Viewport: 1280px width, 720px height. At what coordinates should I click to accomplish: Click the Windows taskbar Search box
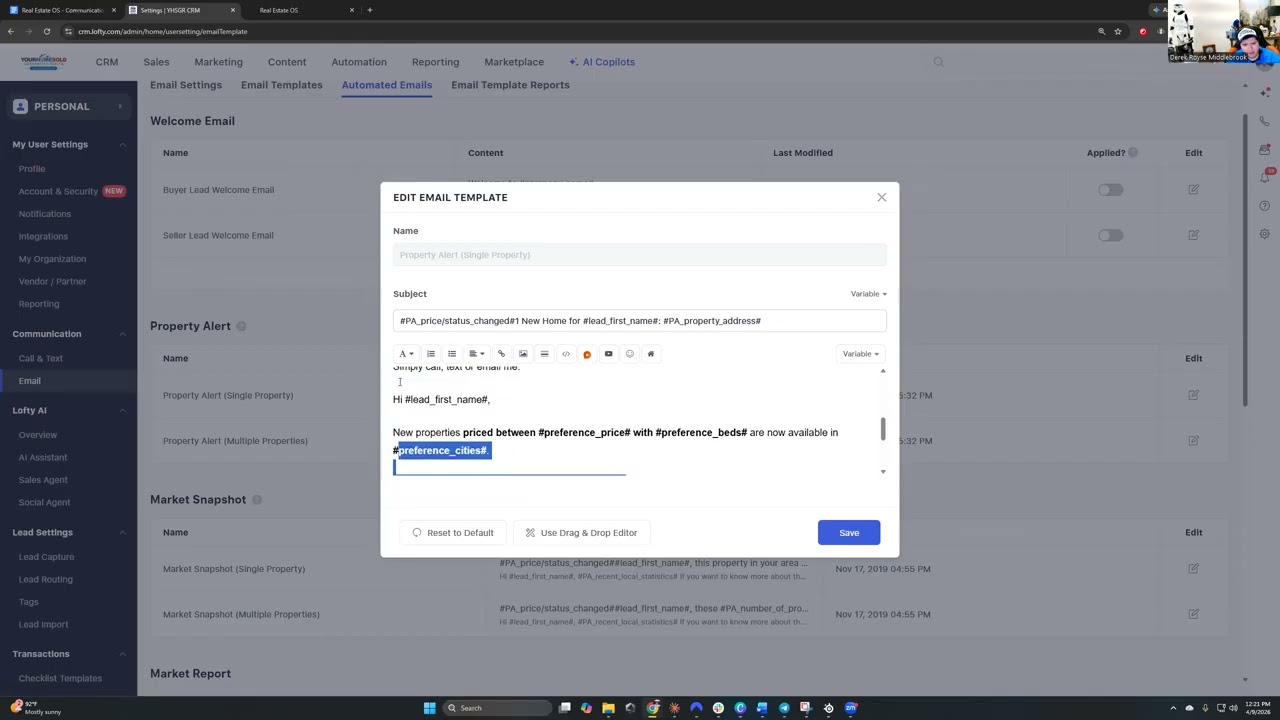(x=496, y=708)
